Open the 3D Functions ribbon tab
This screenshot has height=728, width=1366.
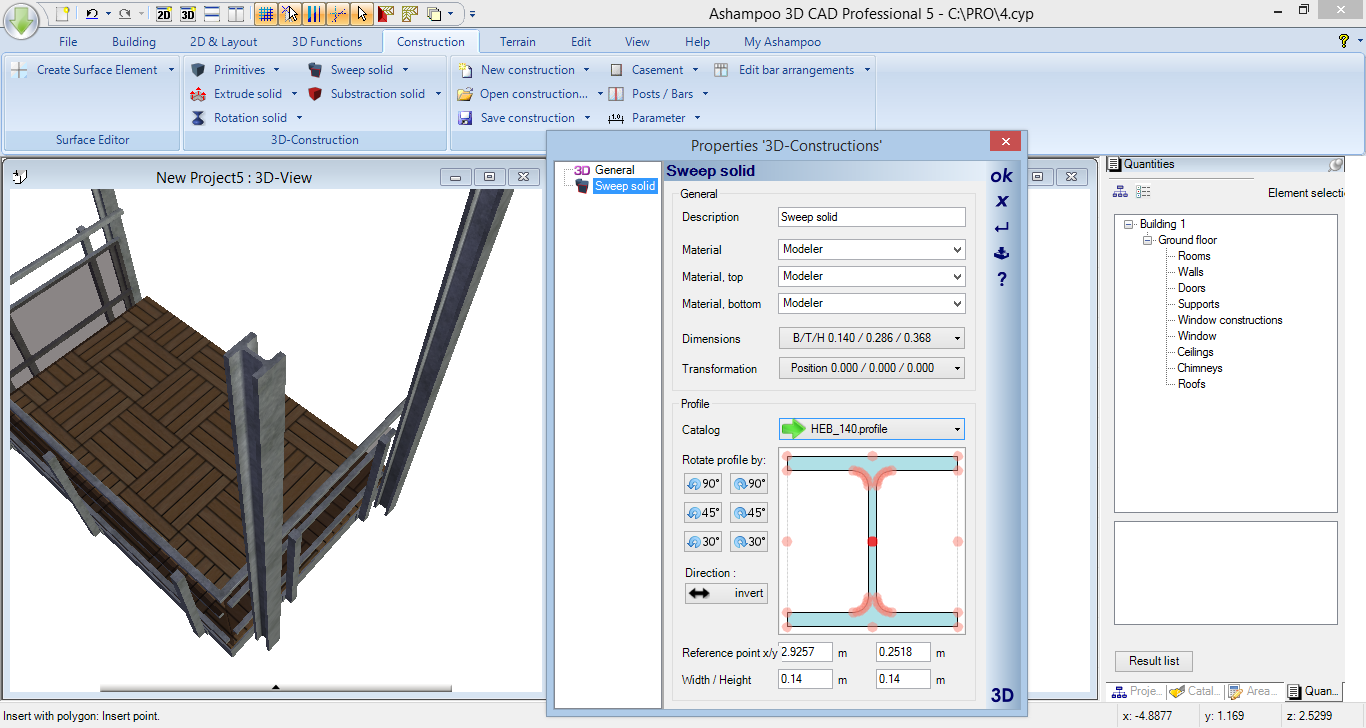point(327,42)
